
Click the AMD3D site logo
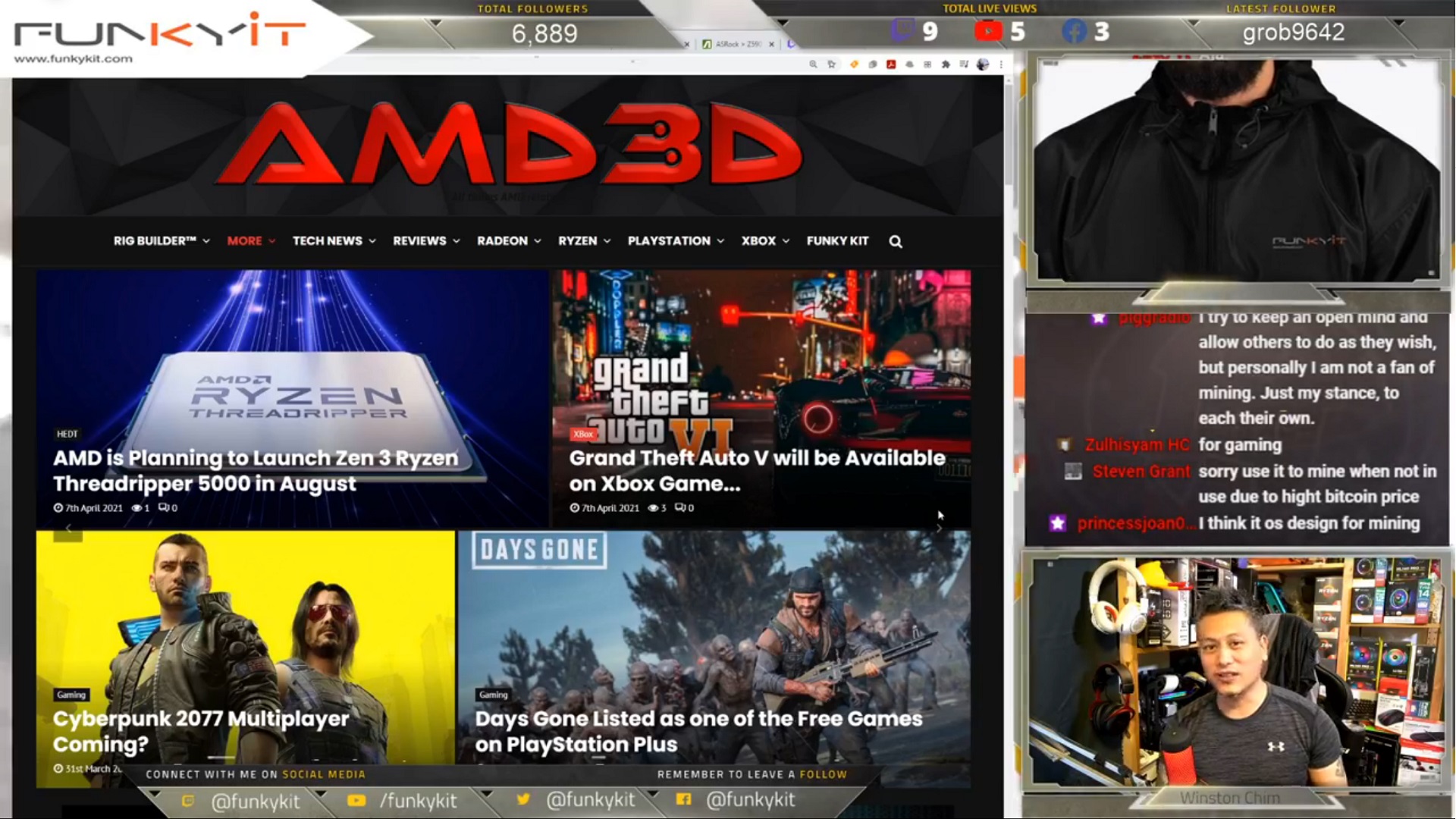pos(508,144)
